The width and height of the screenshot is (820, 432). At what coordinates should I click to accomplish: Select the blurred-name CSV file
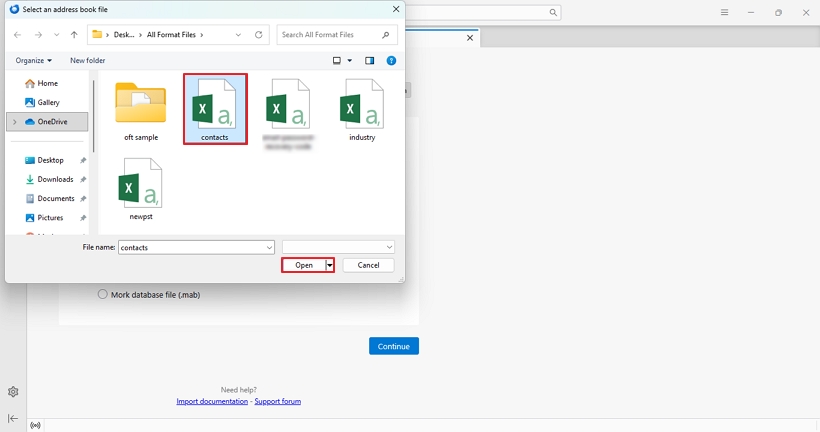coord(288,114)
